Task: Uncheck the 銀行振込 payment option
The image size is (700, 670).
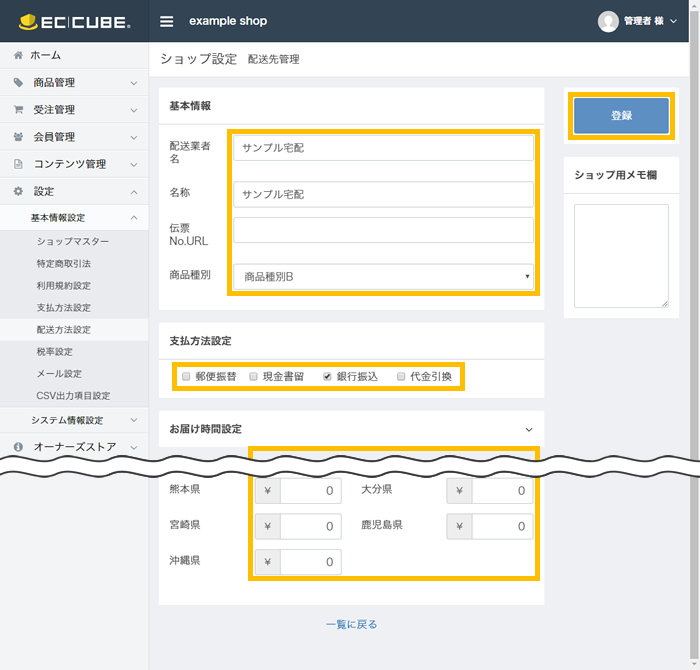Action: (327, 377)
